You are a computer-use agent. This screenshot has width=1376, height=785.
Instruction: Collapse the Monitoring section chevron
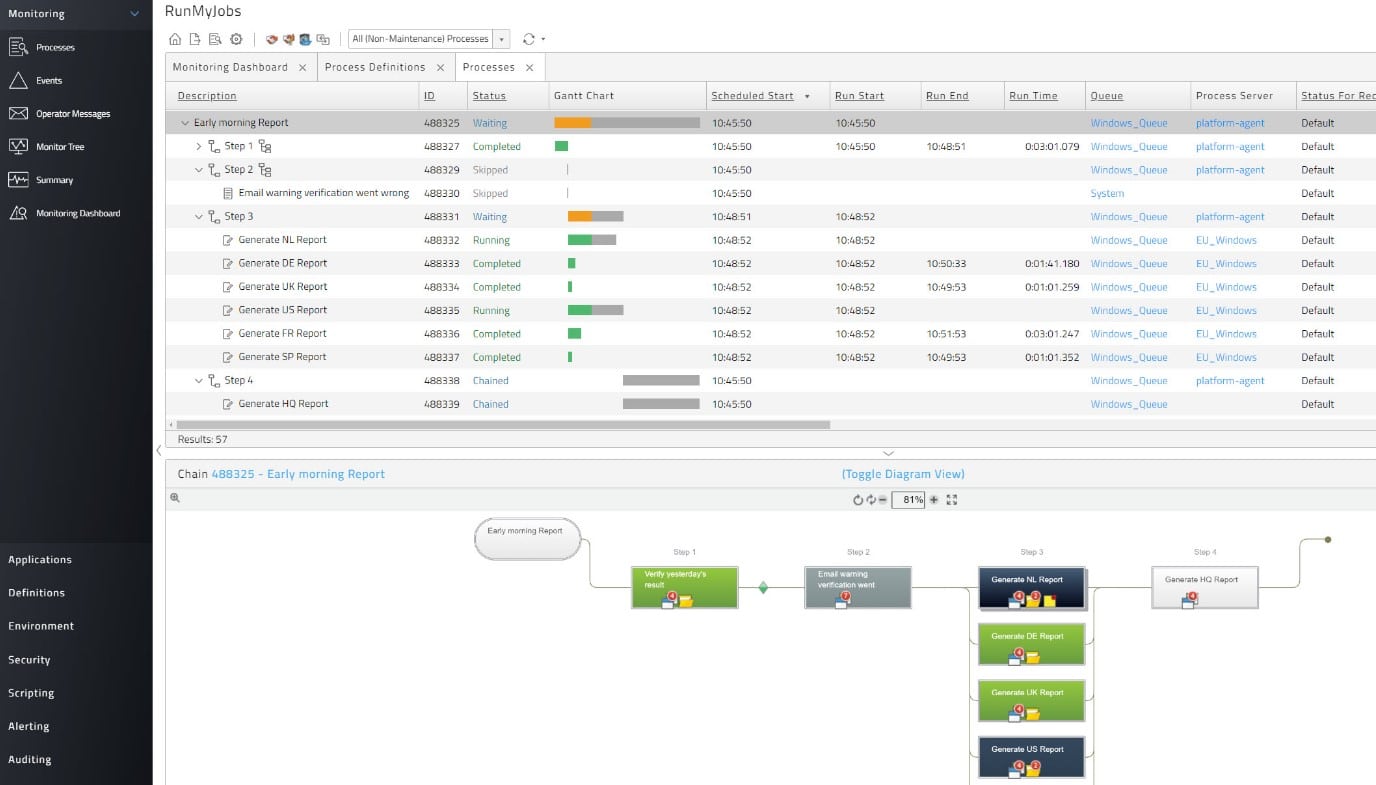[135, 14]
